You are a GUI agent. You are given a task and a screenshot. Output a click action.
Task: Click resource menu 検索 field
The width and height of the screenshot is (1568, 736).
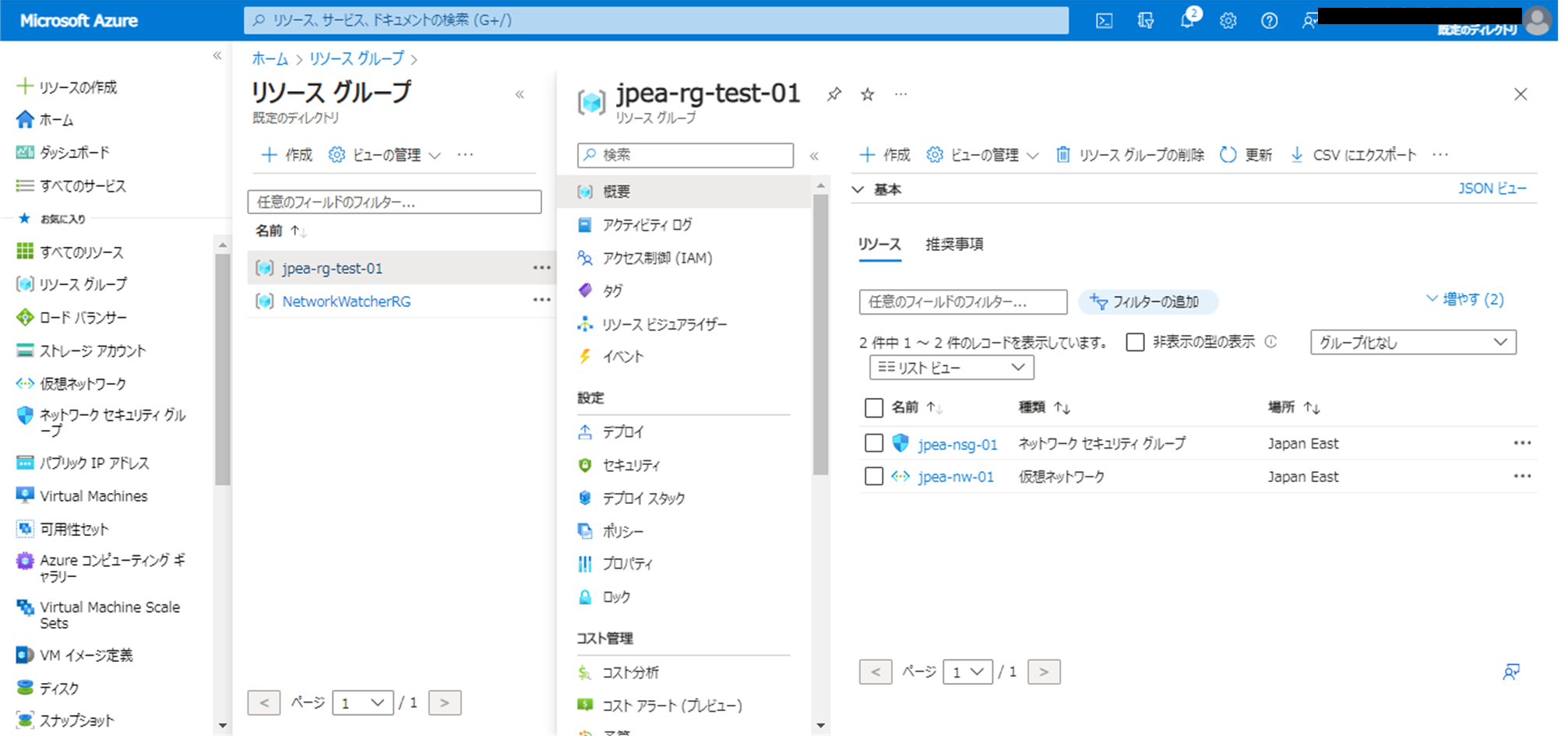click(685, 155)
